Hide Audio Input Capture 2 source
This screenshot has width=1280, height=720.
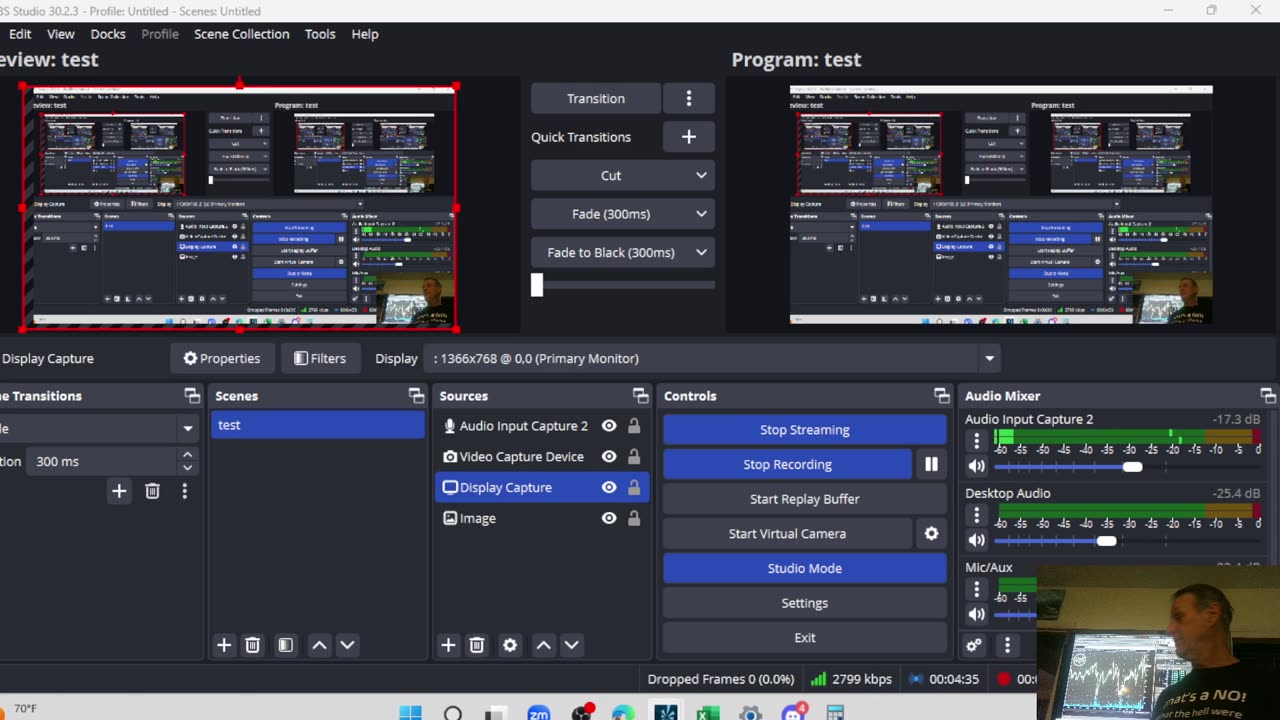[x=609, y=426]
